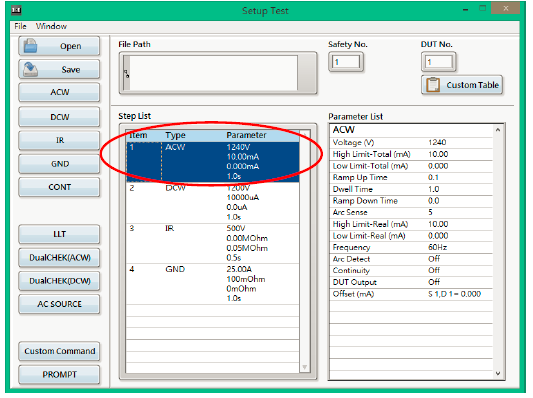
Task: Click the High Limit-Total (mA) row
Action: pyautogui.click(x=411, y=154)
